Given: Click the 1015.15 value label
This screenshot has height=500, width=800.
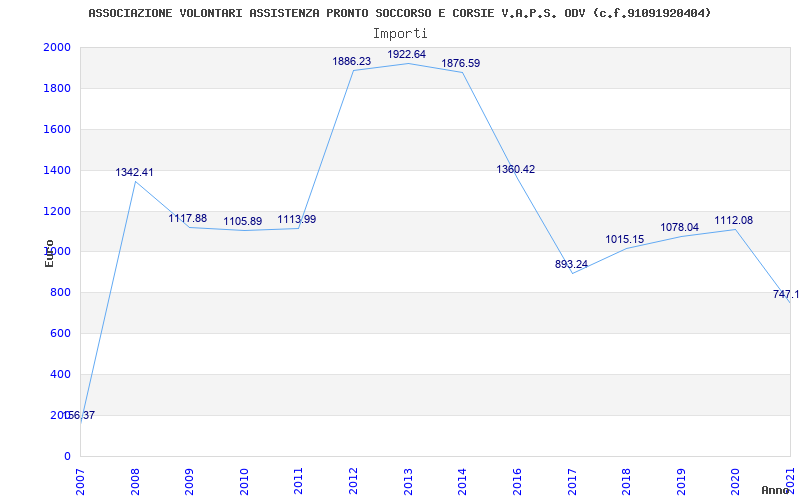Looking at the screenshot, I should (625, 239).
